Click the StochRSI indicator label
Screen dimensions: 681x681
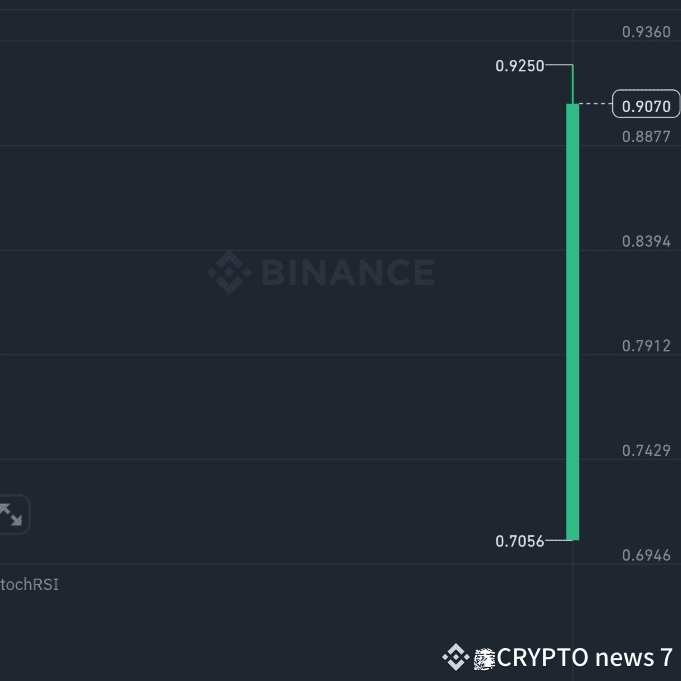pyautogui.click(x=29, y=585)
